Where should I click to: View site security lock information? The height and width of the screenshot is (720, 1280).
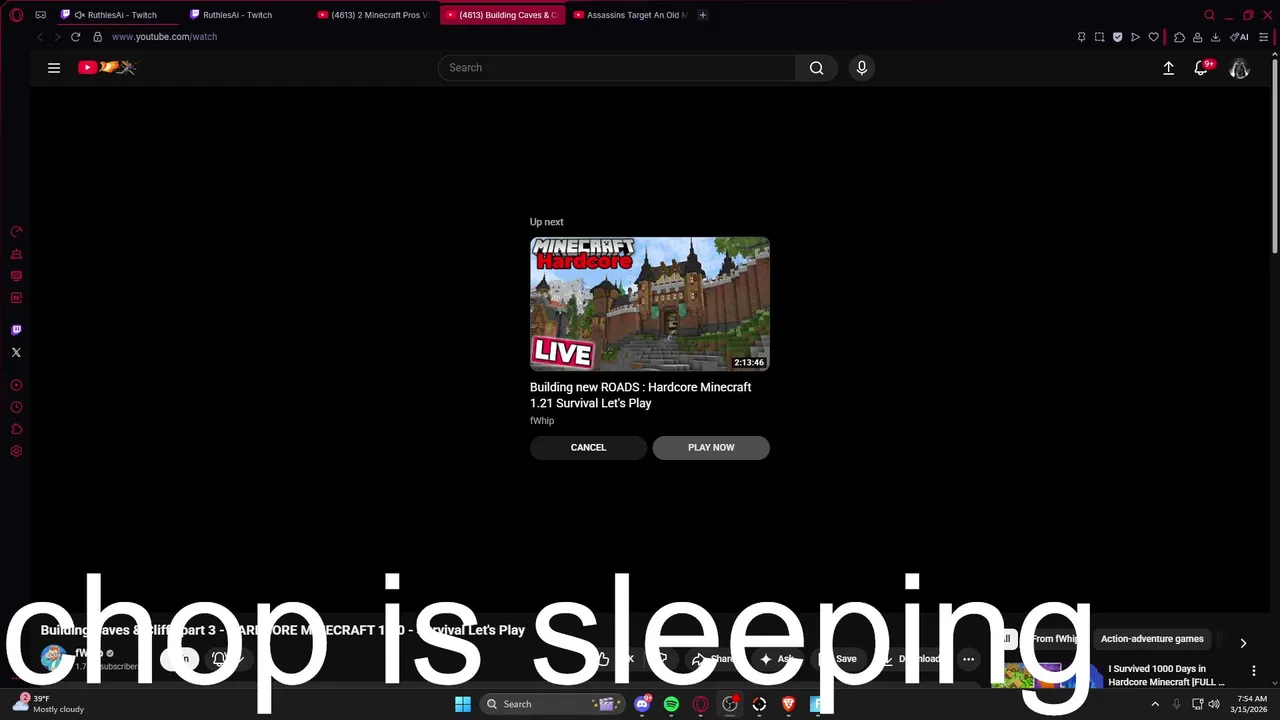coord(97,37)
